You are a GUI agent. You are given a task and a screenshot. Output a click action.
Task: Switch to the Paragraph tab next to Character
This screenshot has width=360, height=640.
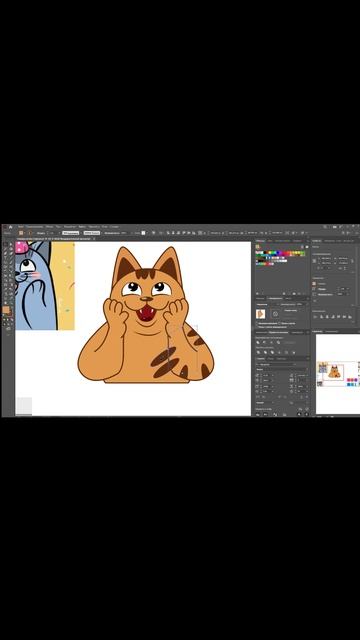click(x=271, y=359)
